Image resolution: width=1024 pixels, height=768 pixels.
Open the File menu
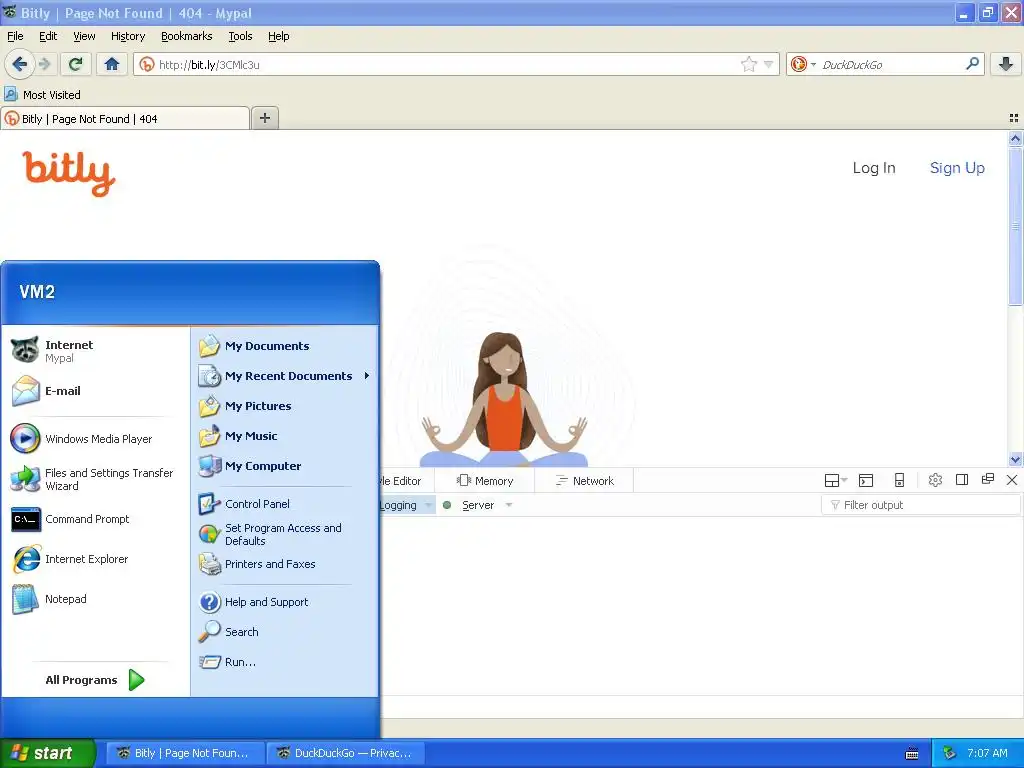coord(15,36)
